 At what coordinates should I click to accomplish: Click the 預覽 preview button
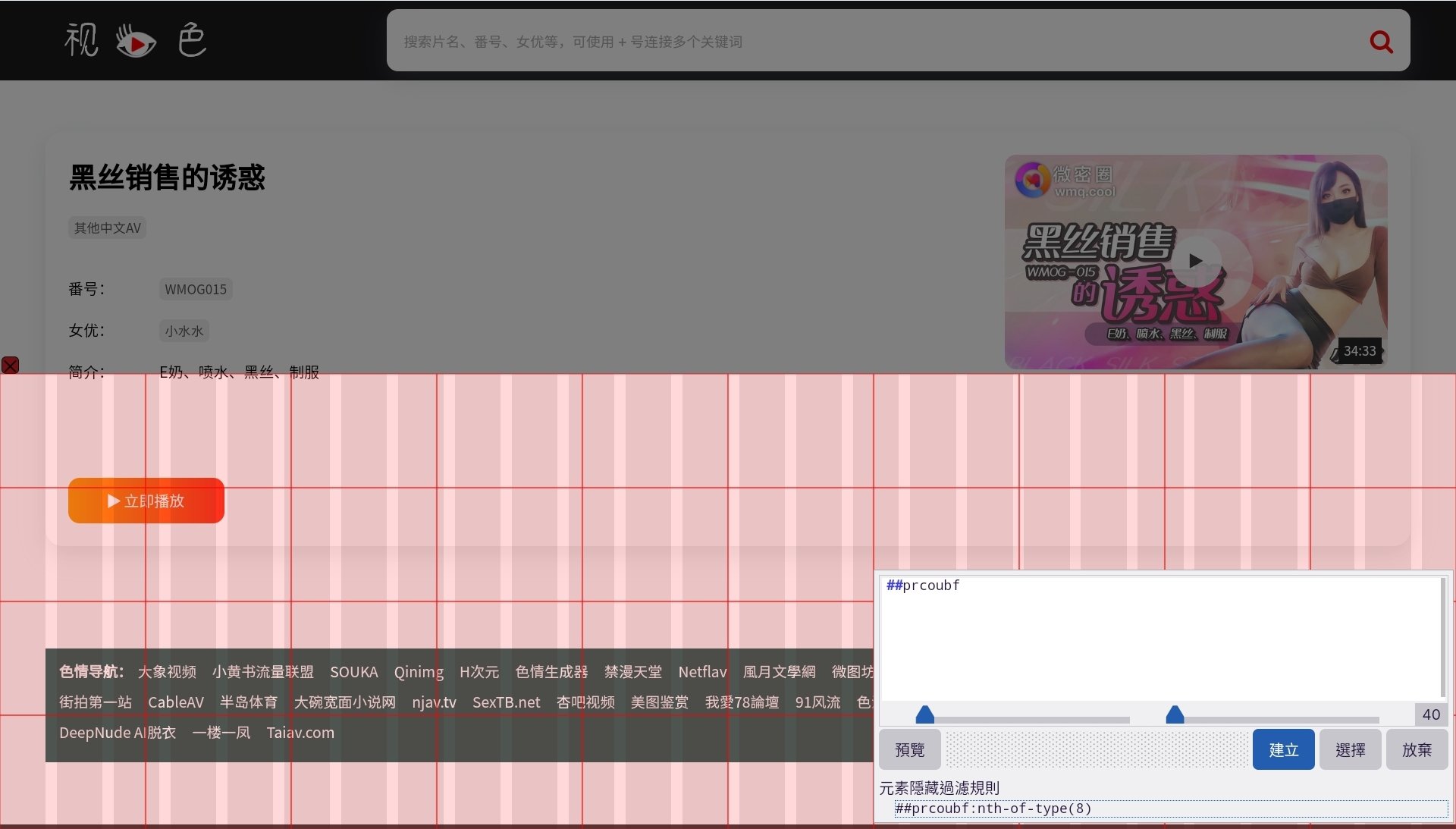pos(909,749)
